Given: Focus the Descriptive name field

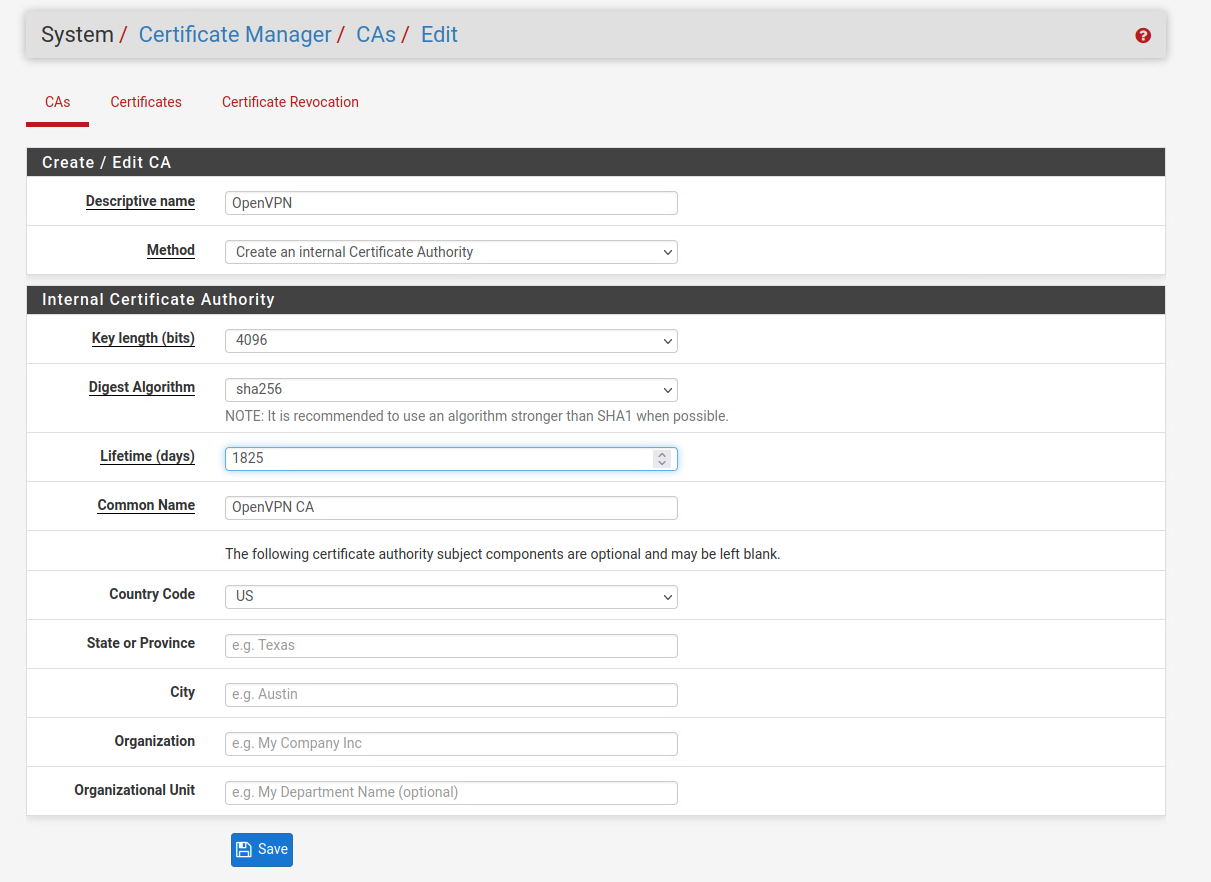Looking at the screenshot, I should pyautogui.click(x=451, y=203).
